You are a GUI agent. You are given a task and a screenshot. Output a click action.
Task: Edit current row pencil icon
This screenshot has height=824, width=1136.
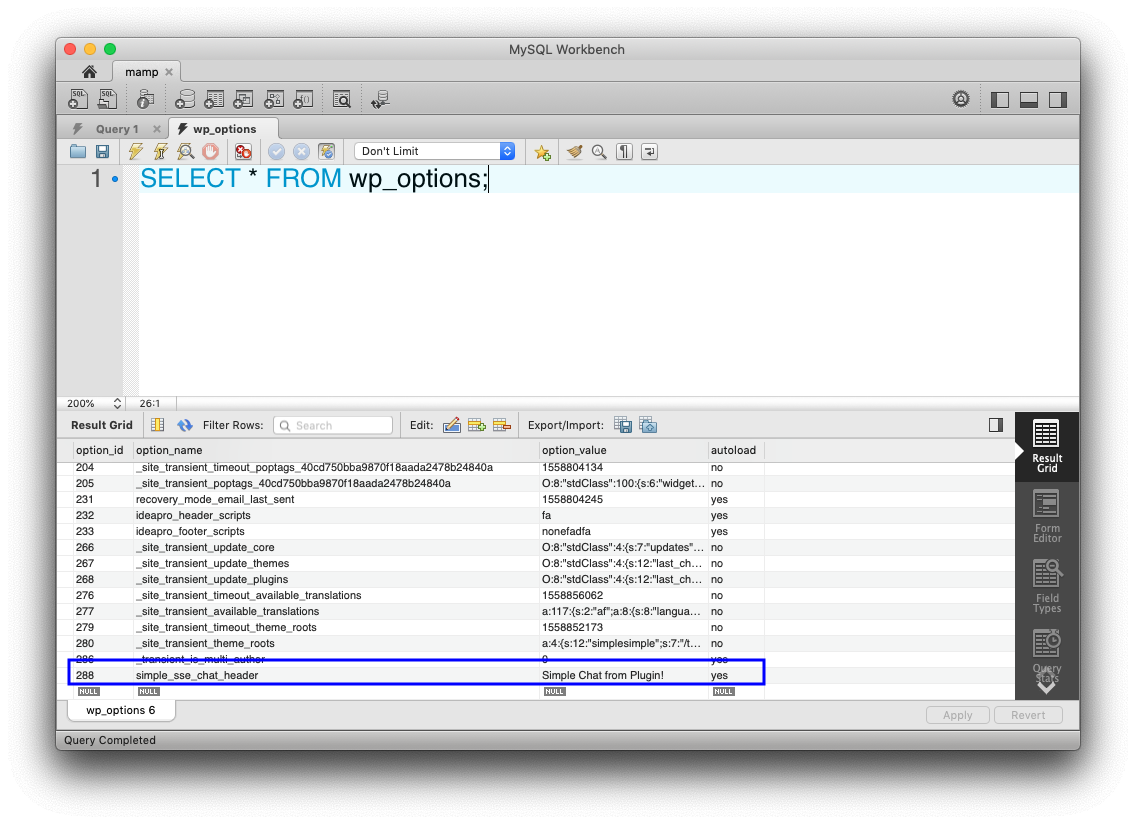(451, 425)
